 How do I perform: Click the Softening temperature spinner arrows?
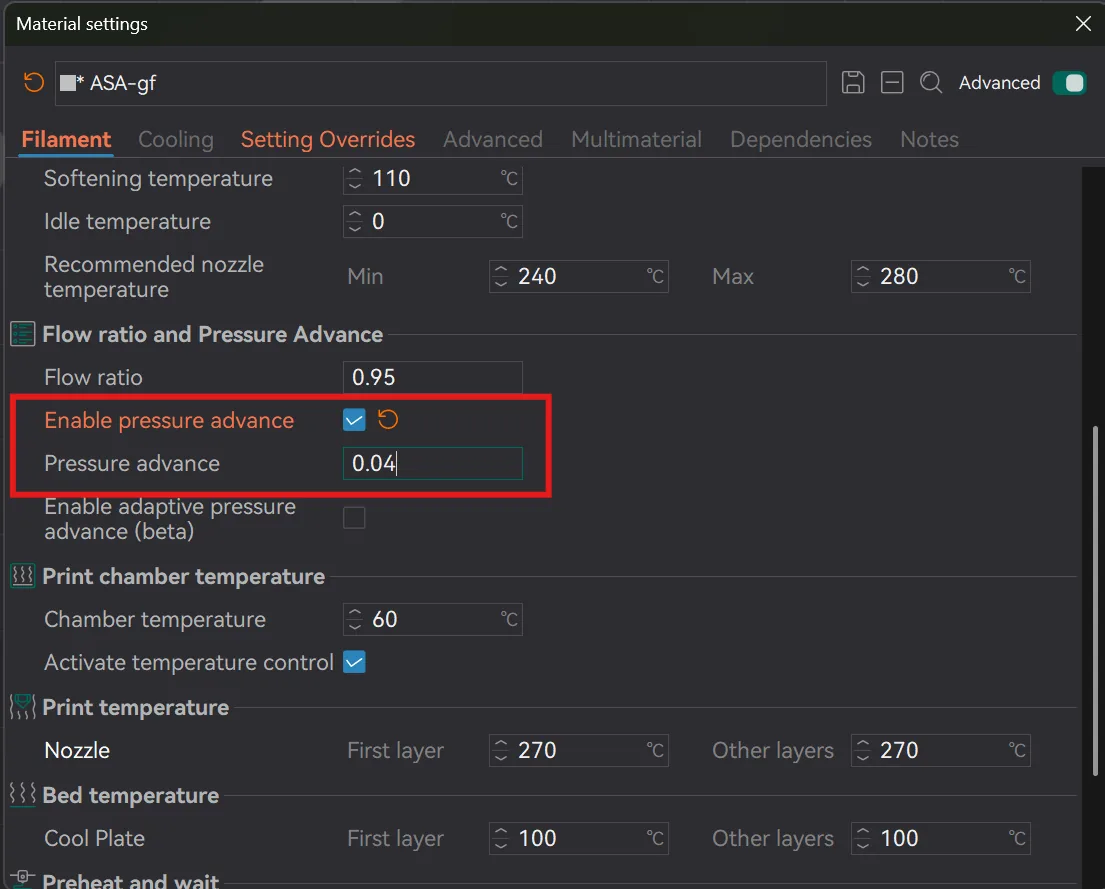tap(355, 178)
